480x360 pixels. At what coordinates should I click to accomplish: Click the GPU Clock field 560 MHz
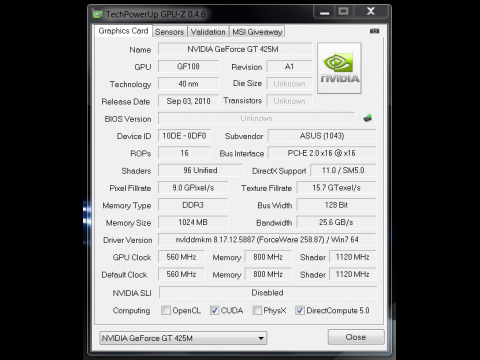click(x=181, y=257)
